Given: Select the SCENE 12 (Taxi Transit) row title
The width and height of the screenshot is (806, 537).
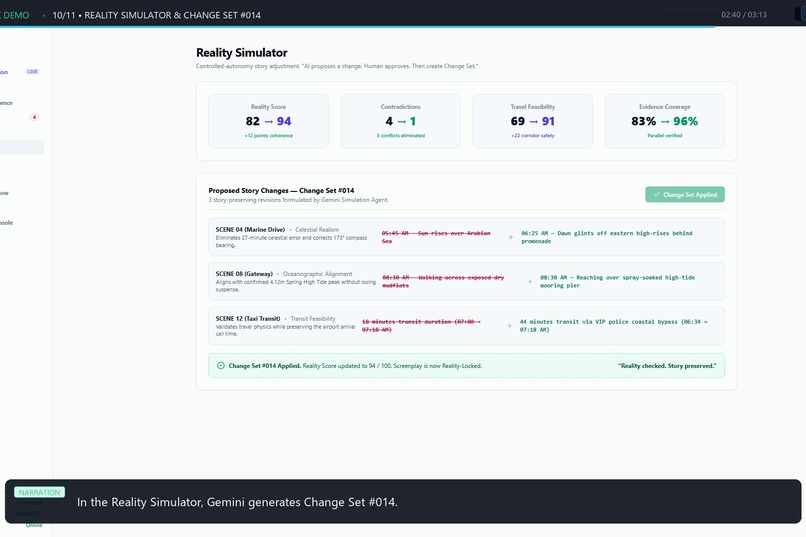Looking at the screenshot, I should click(248, 319).
